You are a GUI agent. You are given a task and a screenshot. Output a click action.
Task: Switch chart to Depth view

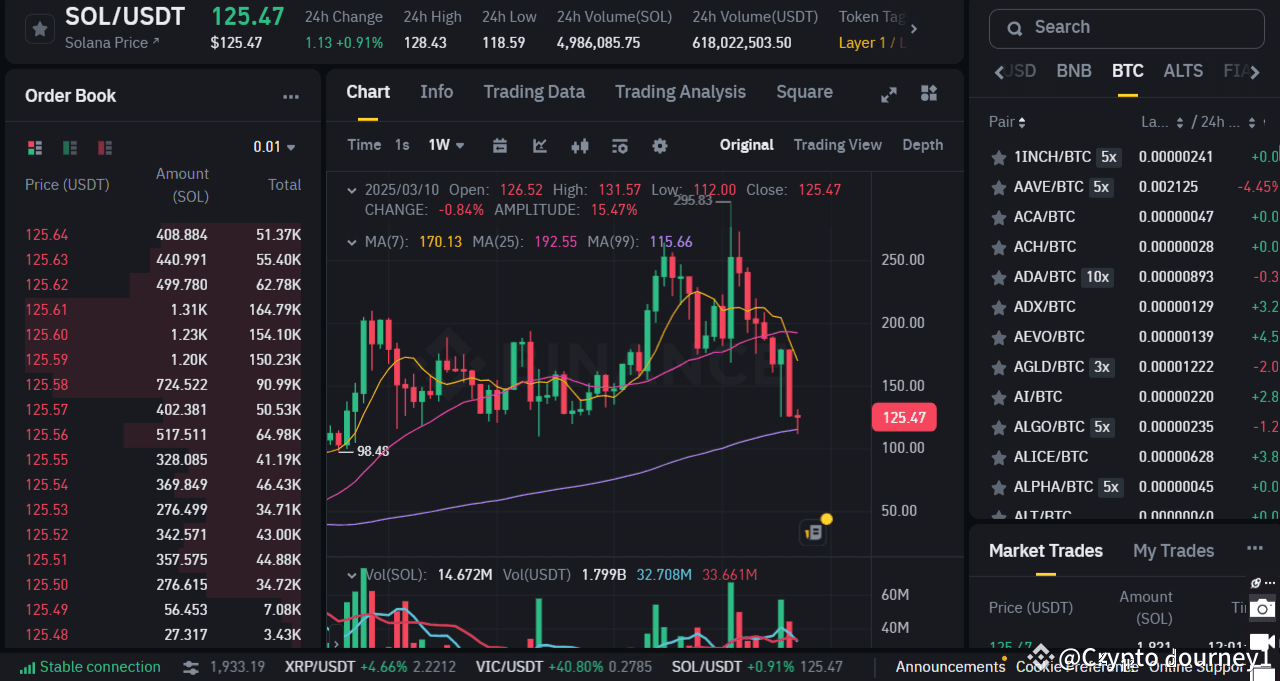921,145
